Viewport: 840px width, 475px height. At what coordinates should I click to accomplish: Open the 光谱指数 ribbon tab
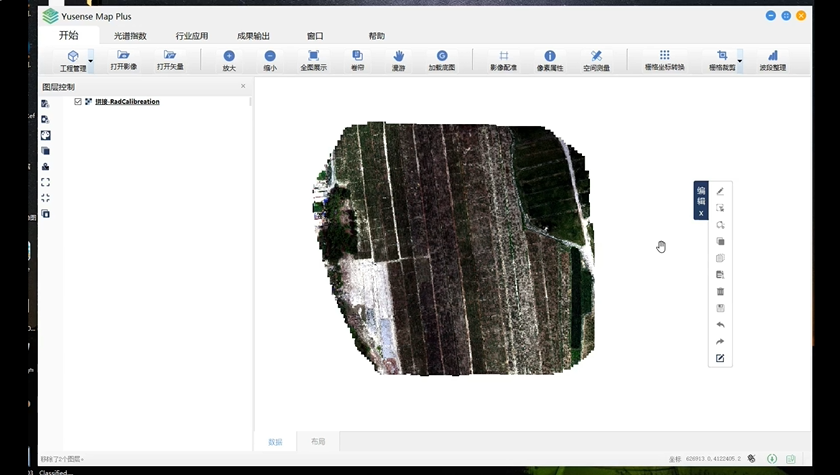click(x=130, y=36)
